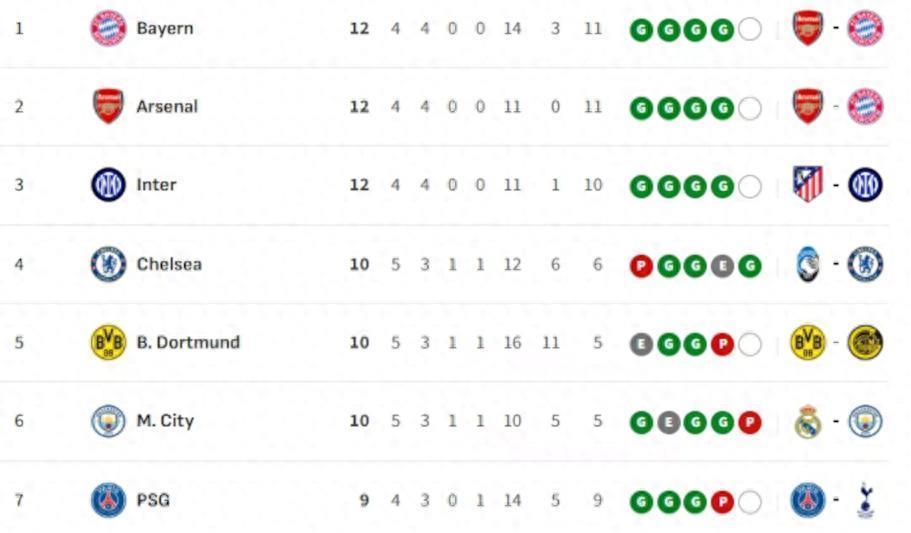Click the M. City crest beside the team name

coord(108,421)
